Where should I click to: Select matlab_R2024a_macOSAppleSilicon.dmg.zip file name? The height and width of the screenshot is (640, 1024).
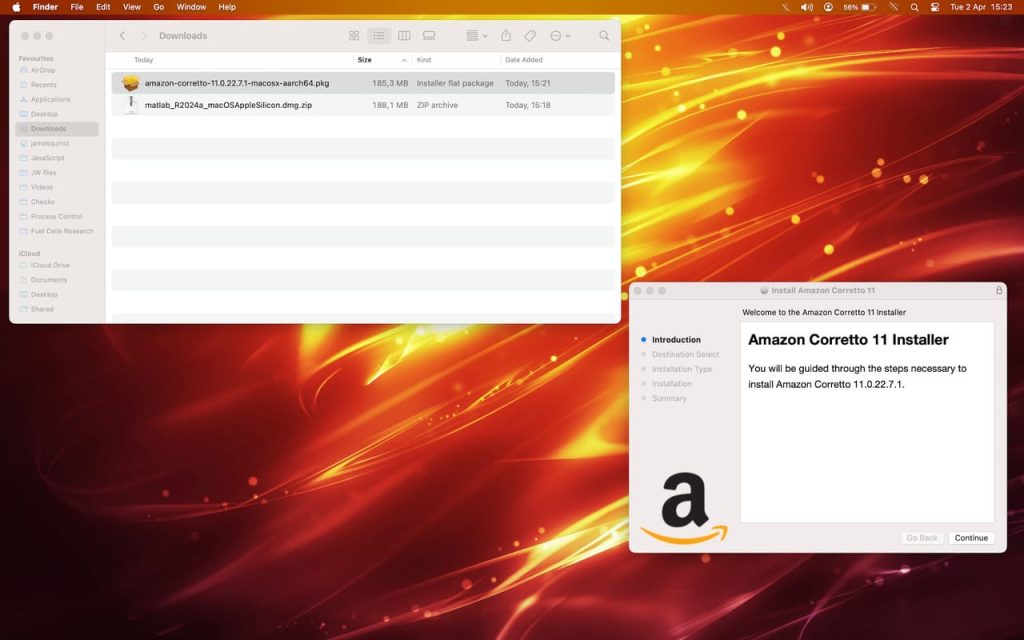point(228,104)
